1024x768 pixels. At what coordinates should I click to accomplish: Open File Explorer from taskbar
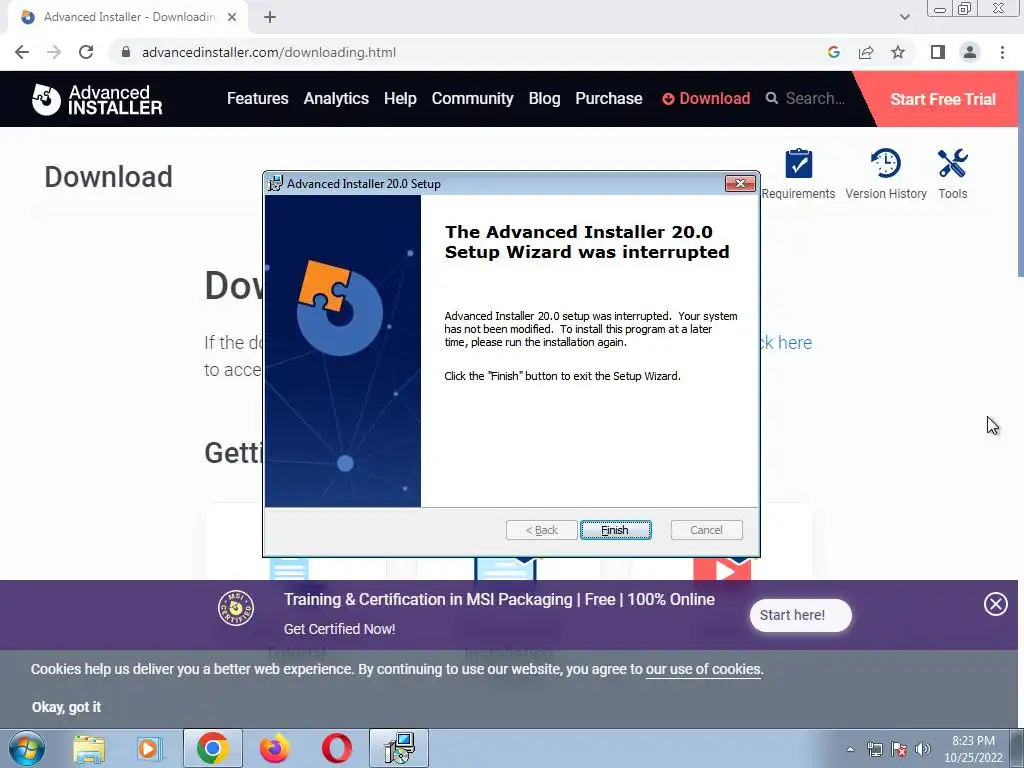[89, 748]
